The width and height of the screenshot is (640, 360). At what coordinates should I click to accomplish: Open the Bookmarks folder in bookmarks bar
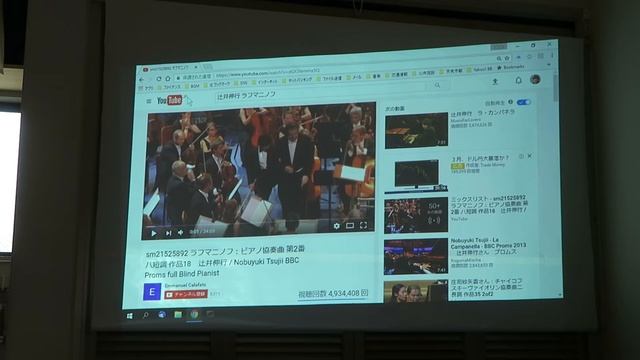click(x=511, y=67)
